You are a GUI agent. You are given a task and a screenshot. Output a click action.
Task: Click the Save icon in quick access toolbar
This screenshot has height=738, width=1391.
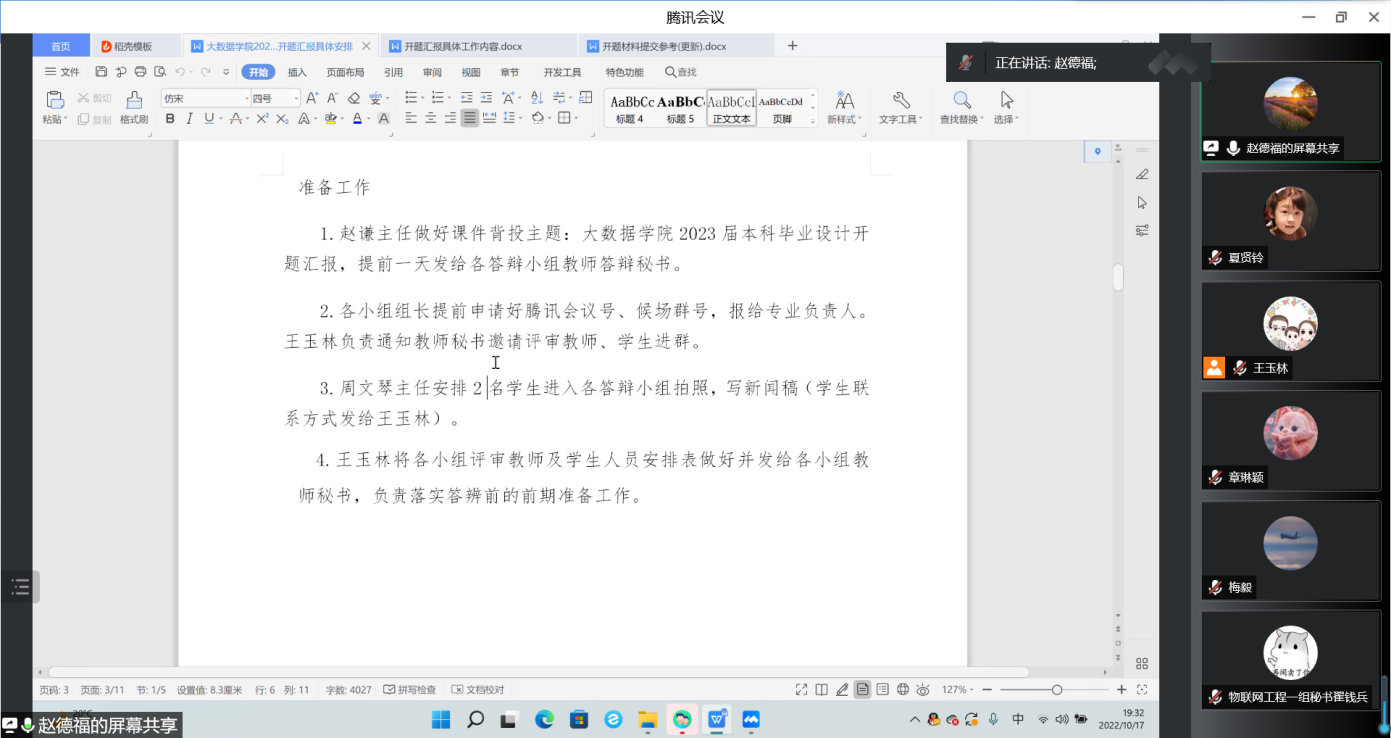click(101, 72)
